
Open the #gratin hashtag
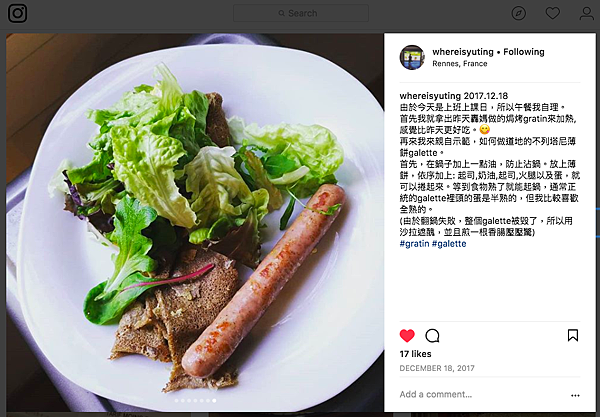point(414,244)
